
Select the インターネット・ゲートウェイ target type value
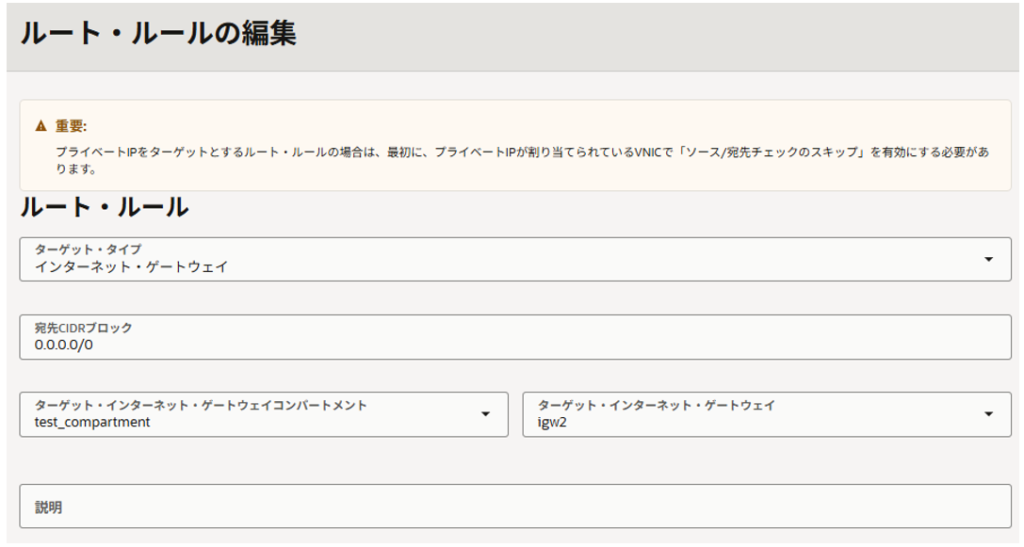click(131, 267)
